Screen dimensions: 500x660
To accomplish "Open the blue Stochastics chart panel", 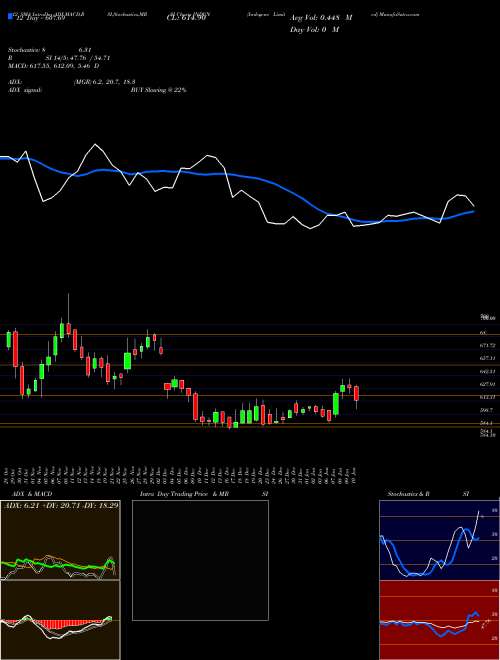I will coord(439,540).
